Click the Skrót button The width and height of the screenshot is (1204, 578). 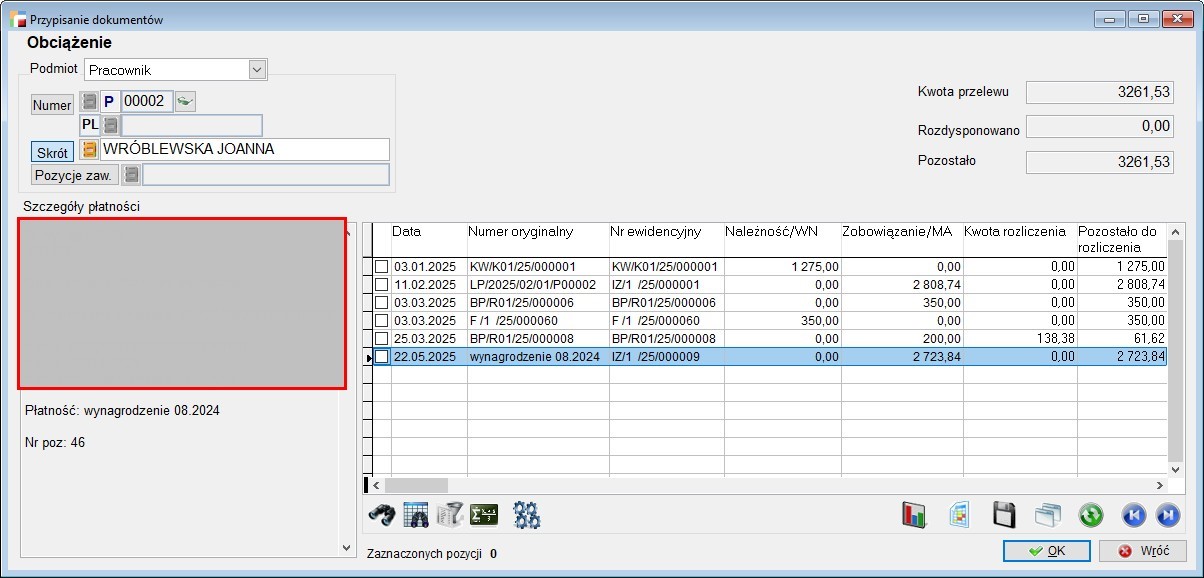[52, 152]
